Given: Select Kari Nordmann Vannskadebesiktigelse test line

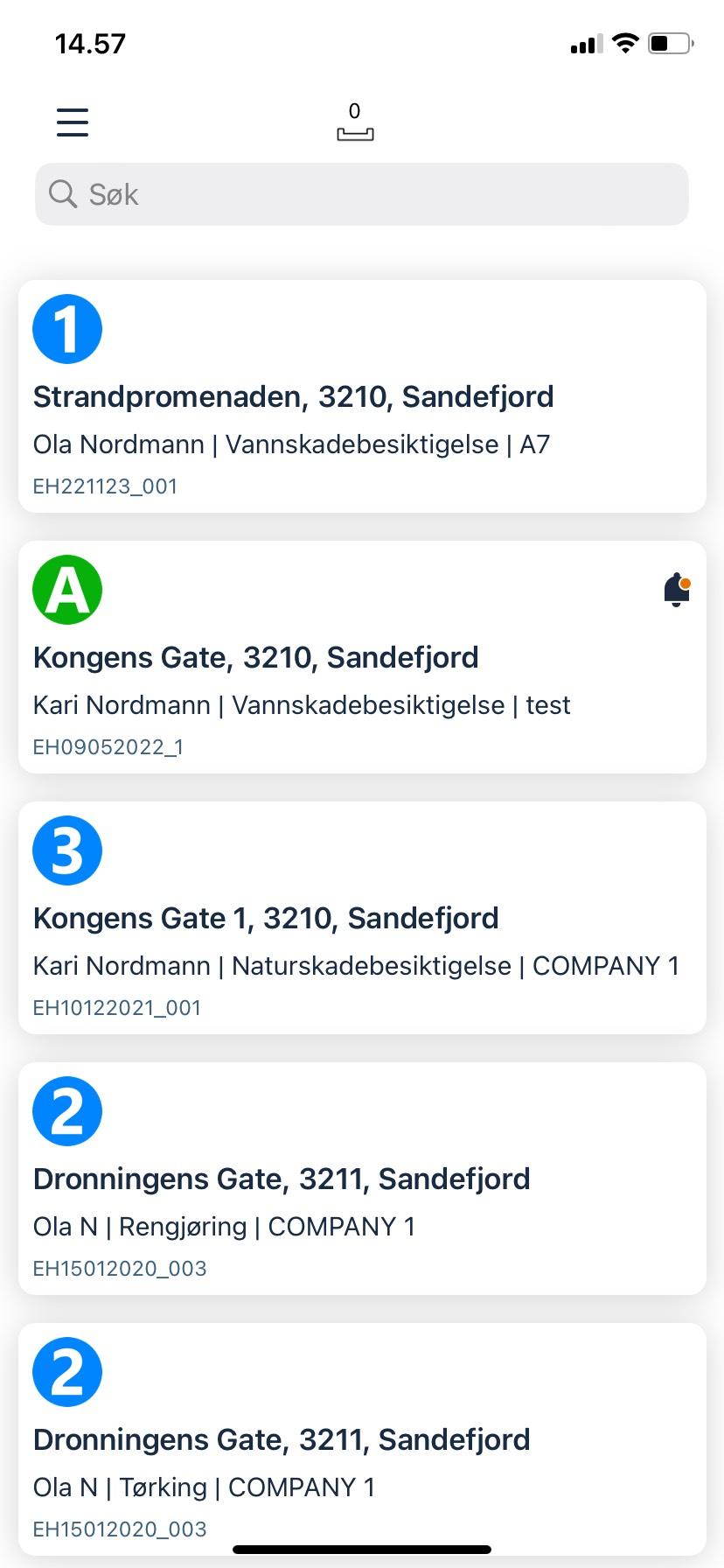Looking at the screenshot, I should [x=302, y=705].
